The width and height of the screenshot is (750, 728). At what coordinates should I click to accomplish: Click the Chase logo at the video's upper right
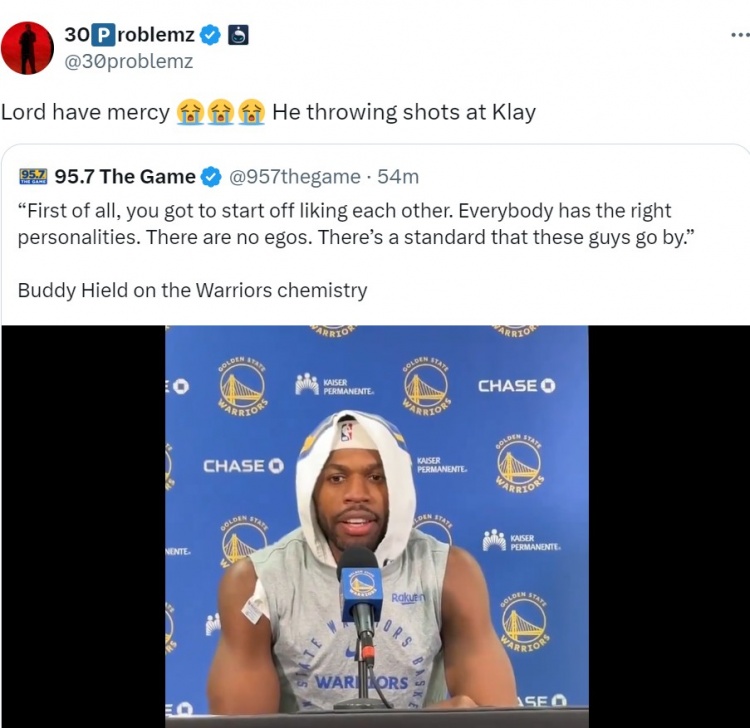point(517,386)
